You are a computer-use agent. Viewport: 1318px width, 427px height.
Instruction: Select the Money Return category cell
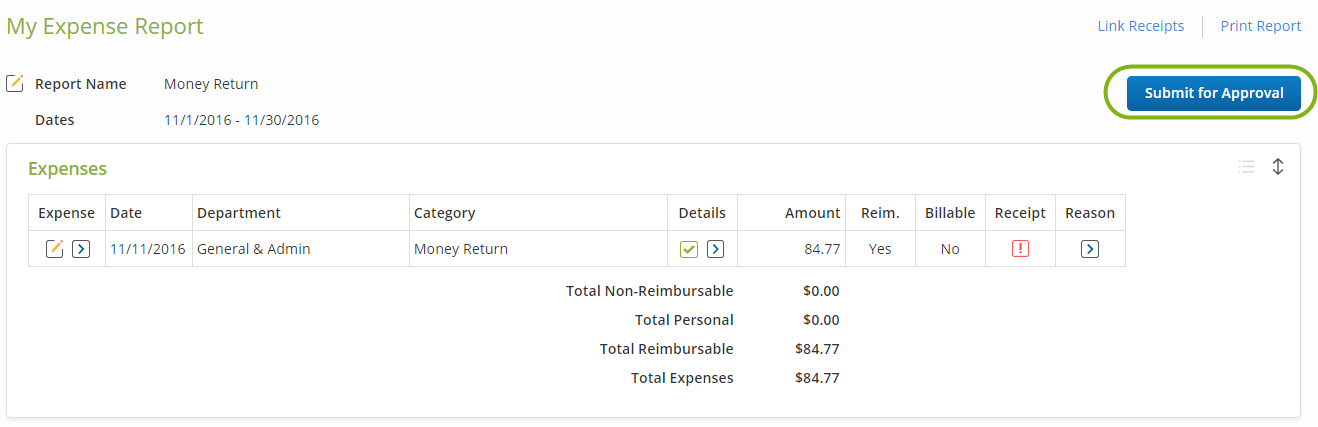[x=539, y=249]
